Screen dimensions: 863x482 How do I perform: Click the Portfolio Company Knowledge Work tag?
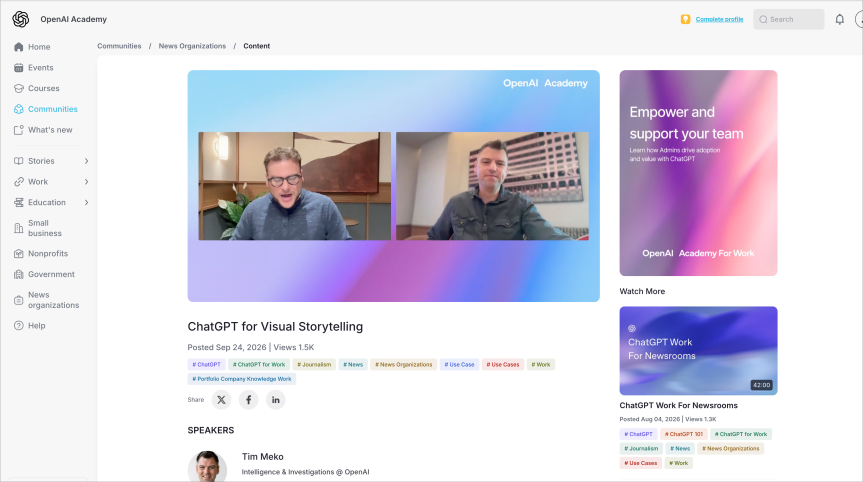click(x=242, y=379)
